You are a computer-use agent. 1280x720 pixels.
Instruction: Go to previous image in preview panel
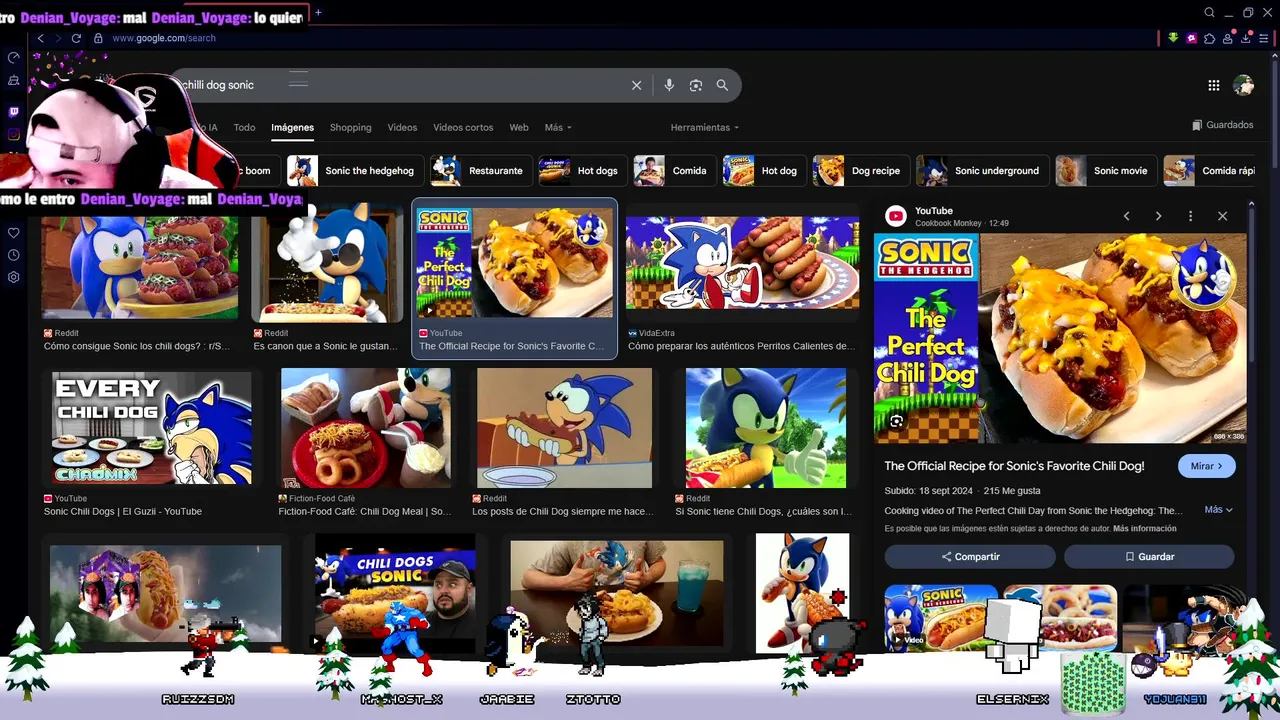pos(1126,216)
